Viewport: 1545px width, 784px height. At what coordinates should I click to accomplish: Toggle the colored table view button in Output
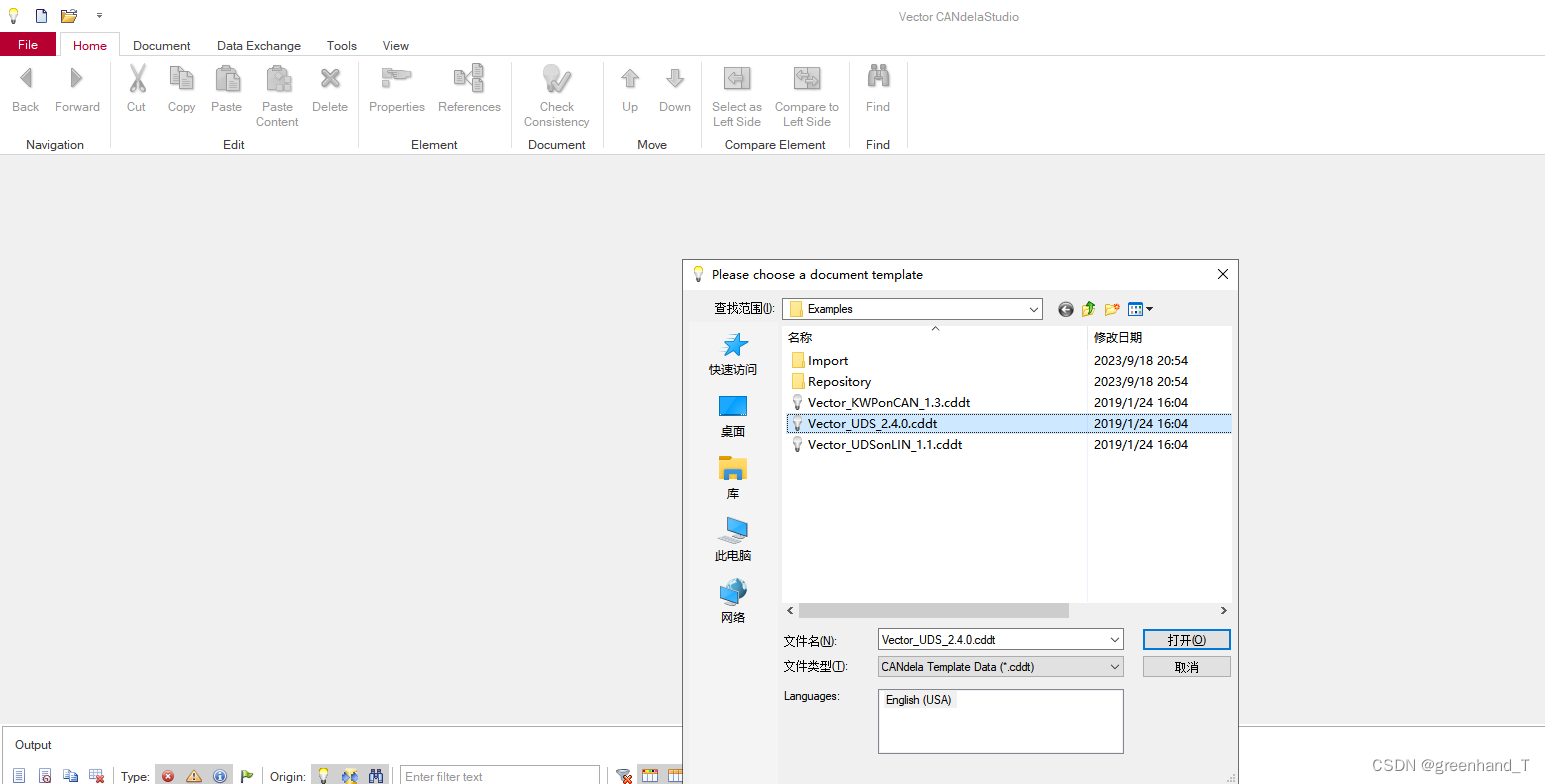(650, 776)
